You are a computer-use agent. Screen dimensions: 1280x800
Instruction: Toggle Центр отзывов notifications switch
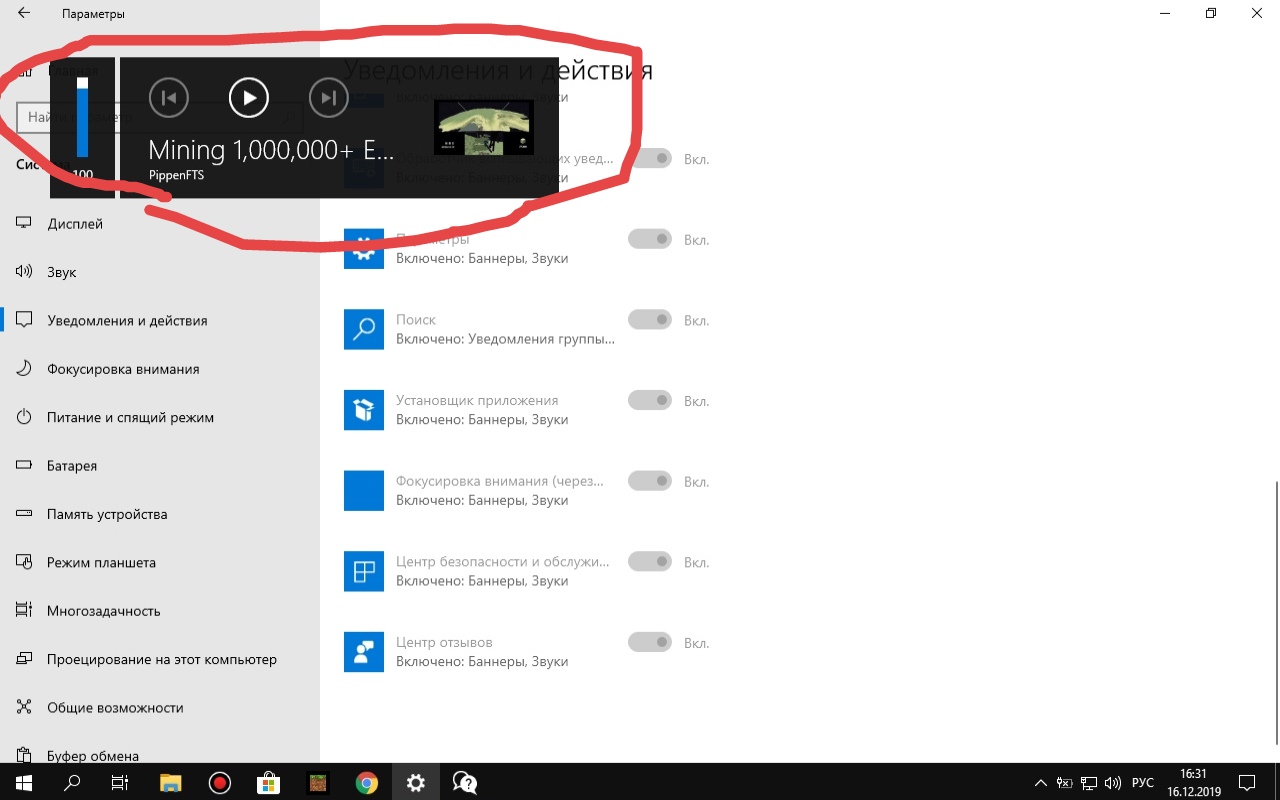(650, 642)
